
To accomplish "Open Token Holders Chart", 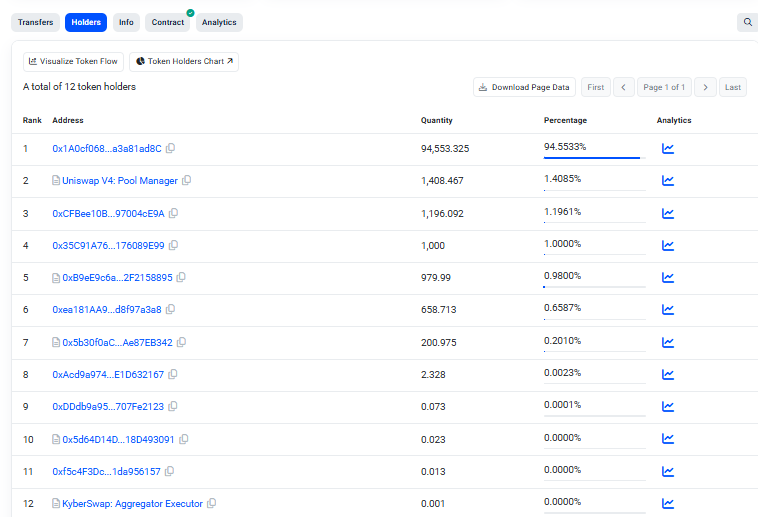I will 184,62.
